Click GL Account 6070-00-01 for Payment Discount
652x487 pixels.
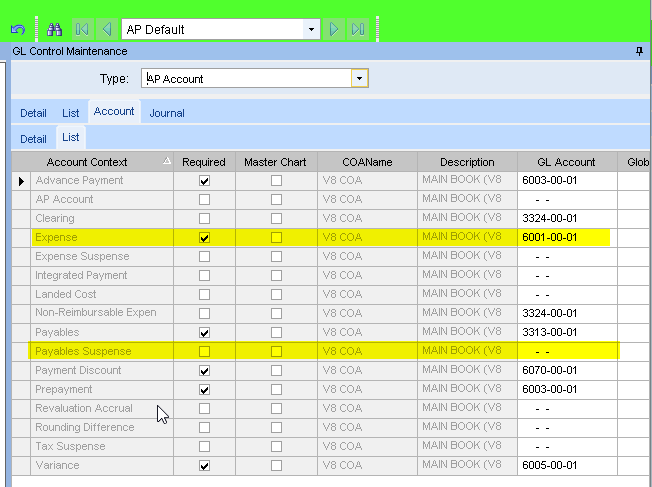567,371
